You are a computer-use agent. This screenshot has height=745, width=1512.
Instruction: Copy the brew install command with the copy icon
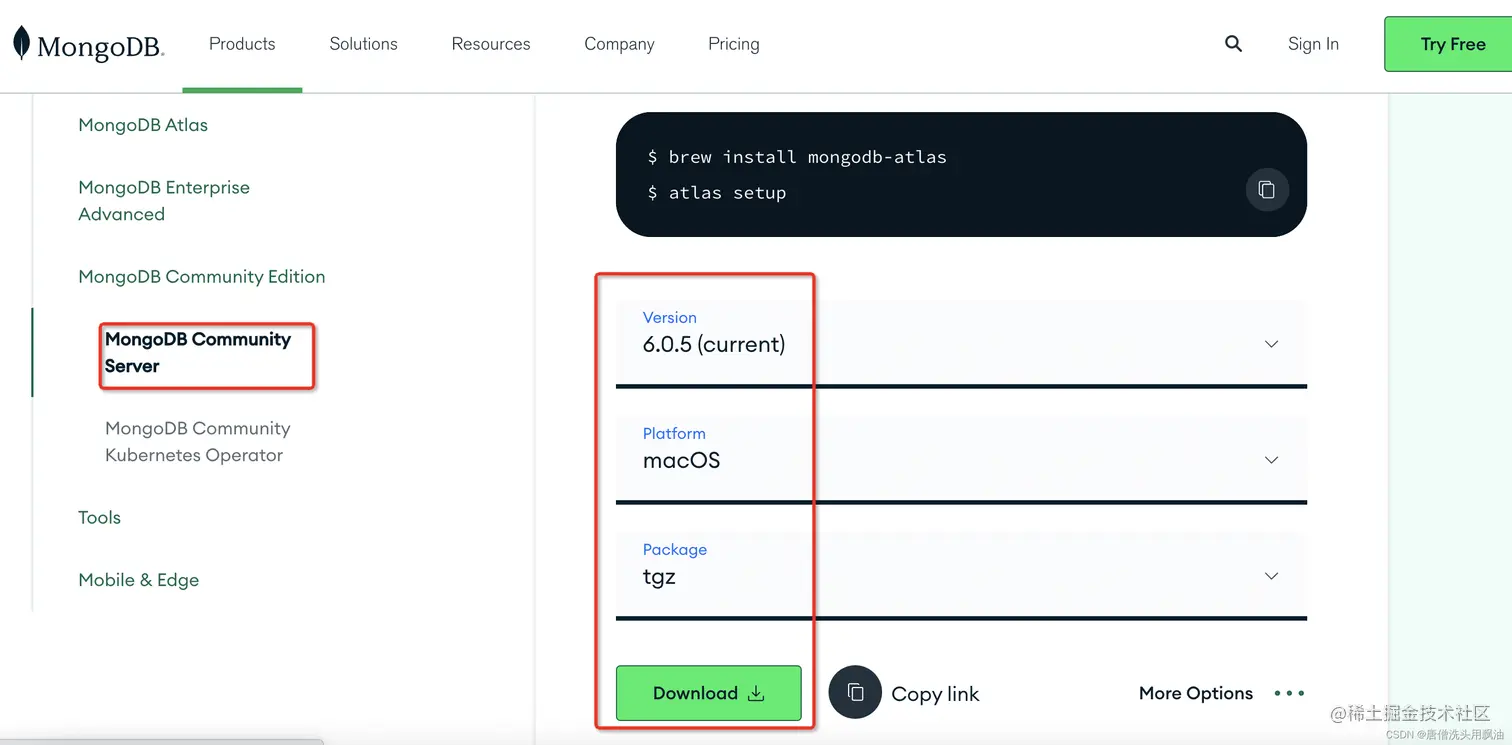pos(1266,190)
